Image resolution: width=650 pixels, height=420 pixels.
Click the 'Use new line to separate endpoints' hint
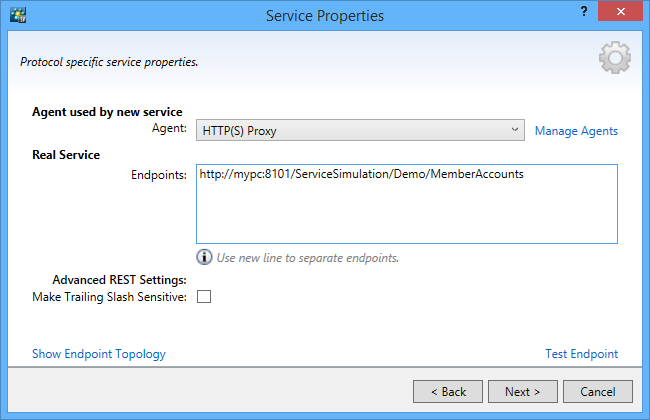click(308, 258)
